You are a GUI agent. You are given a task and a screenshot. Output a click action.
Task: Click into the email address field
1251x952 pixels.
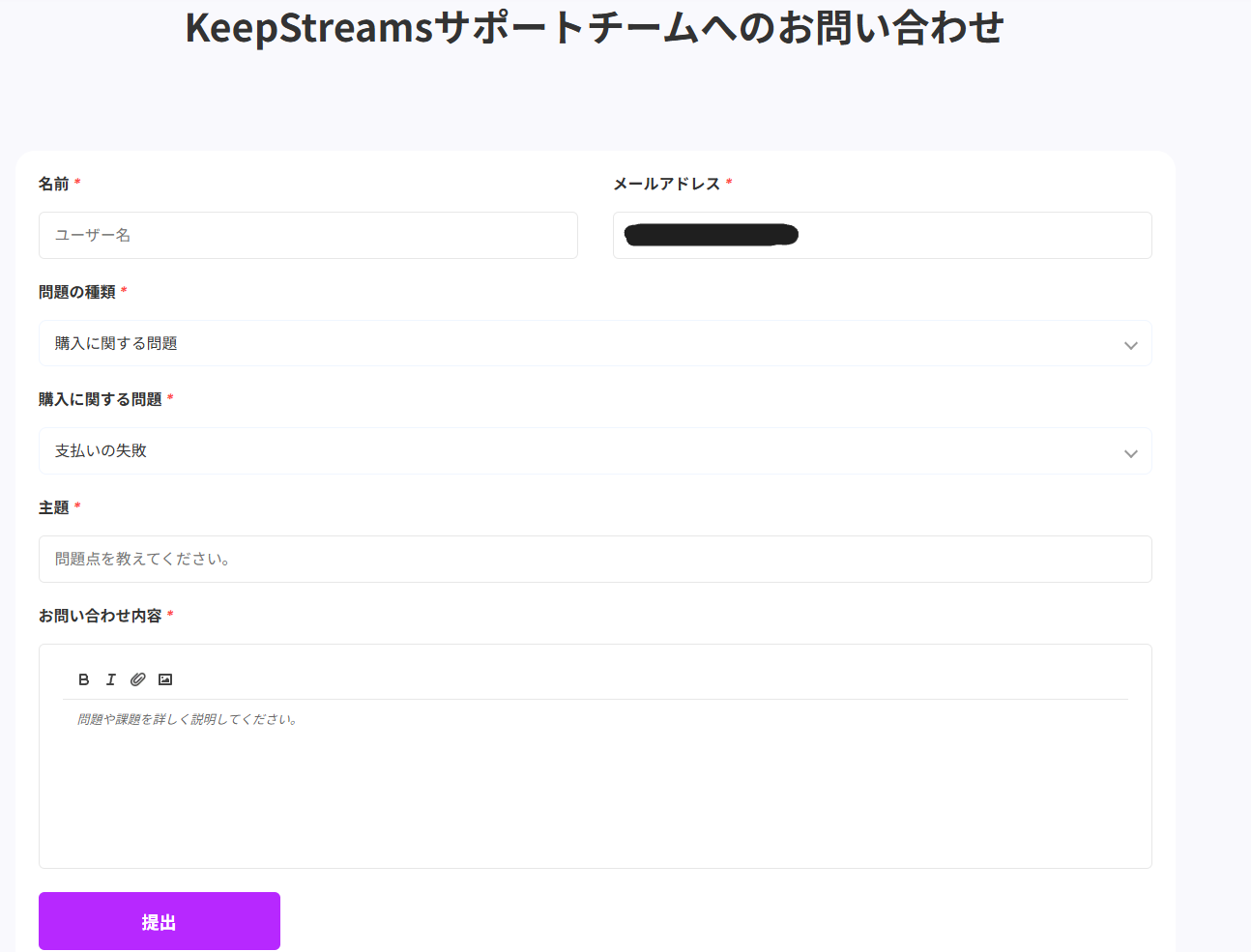pos(883,235)
